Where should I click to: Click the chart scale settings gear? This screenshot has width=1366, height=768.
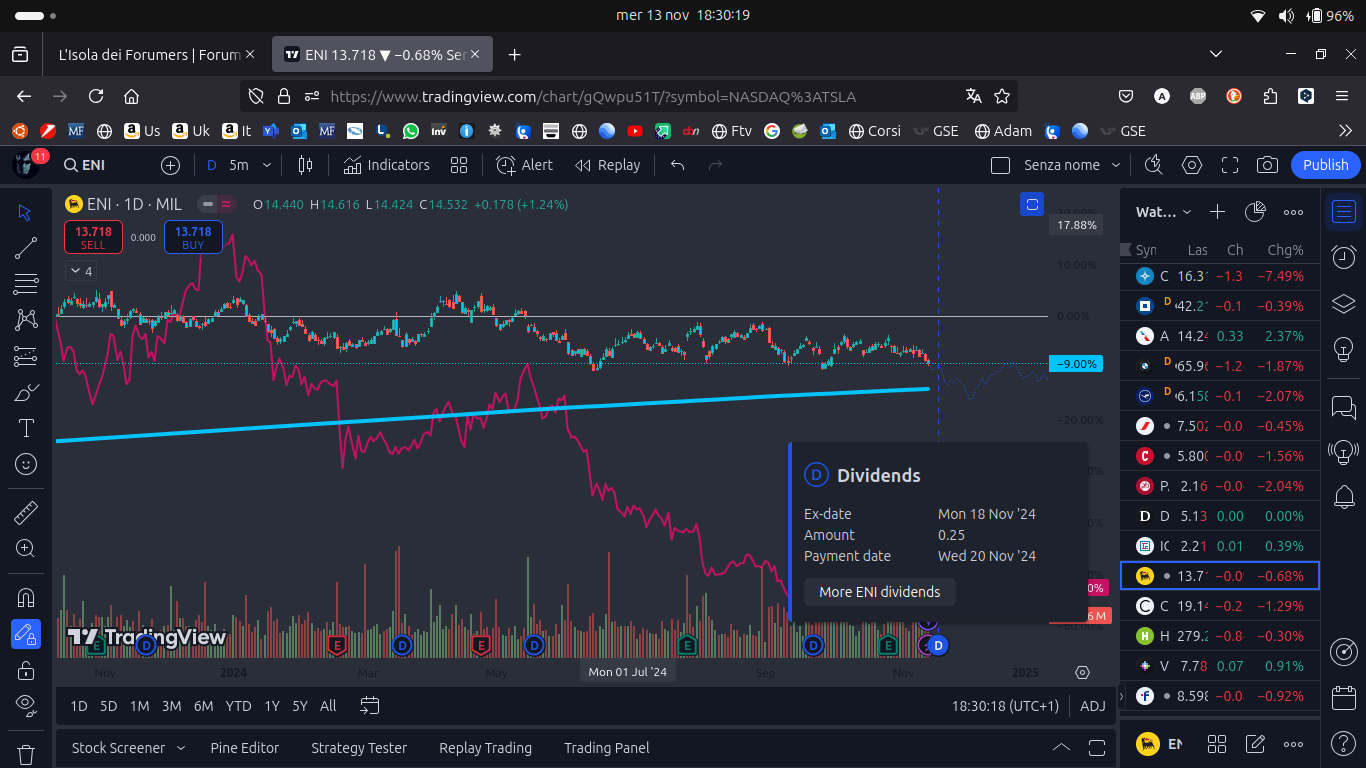pyautogui.click(x=1082, y=673)
